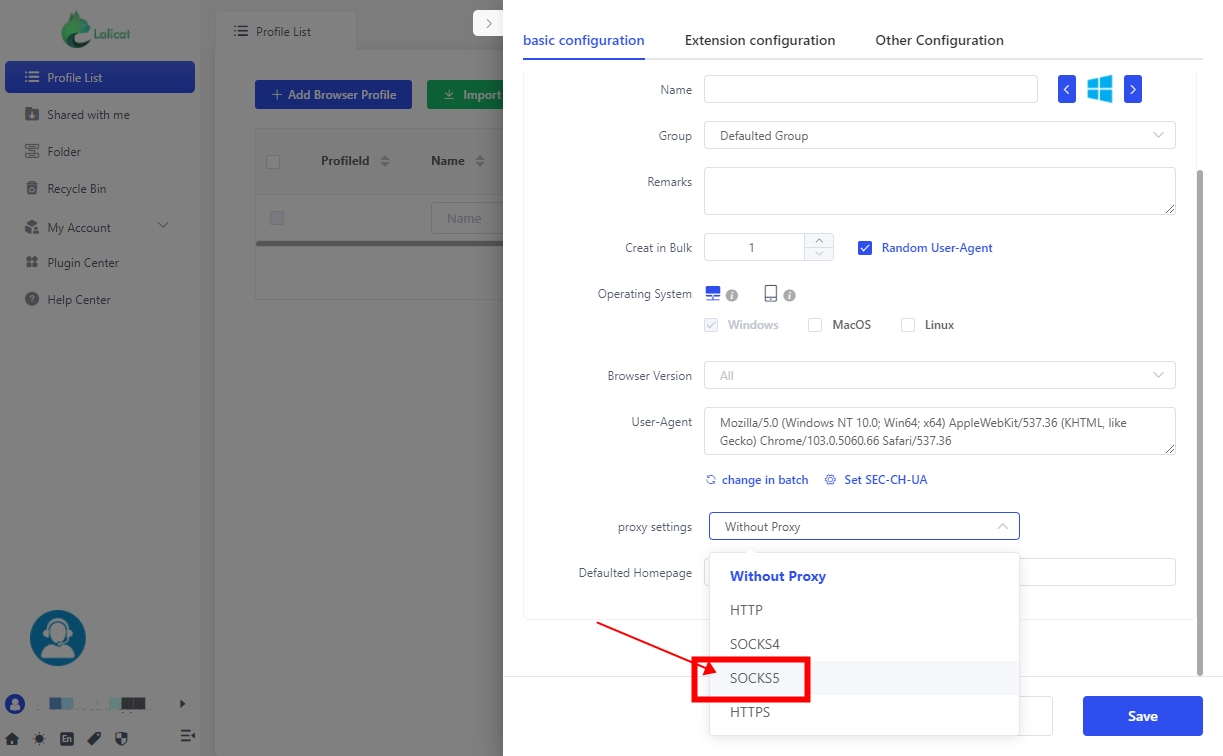Click the shield icon in bottom toolbar
The height and width of the screenshot is (756, 1223).
pos(122,739)
